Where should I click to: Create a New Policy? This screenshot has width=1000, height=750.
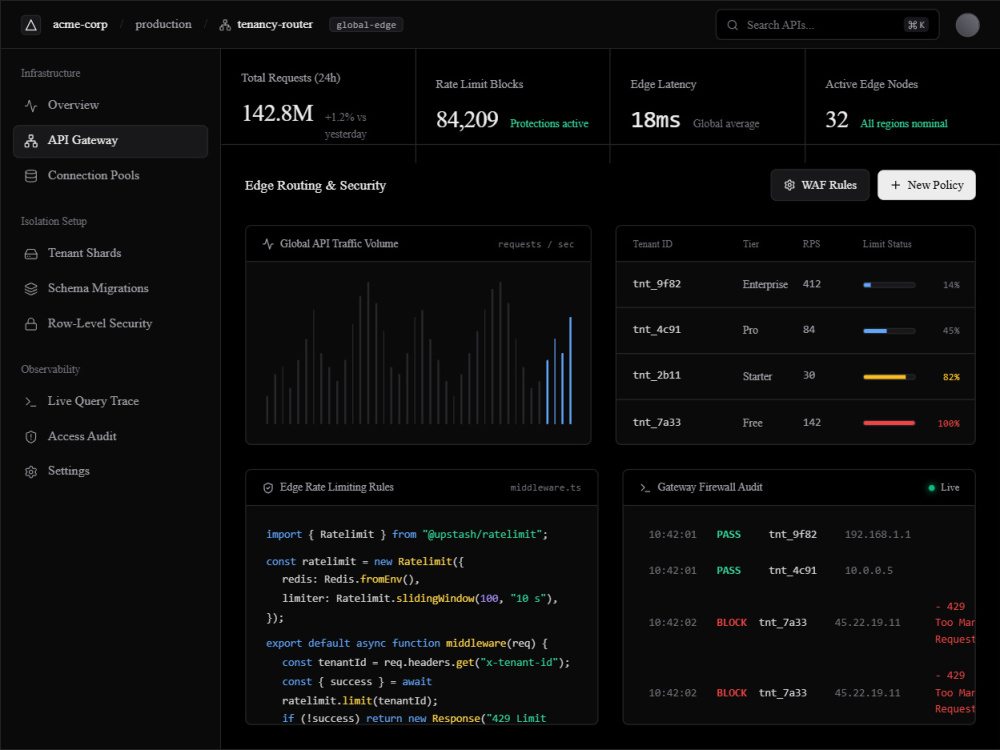pos(926,185)
